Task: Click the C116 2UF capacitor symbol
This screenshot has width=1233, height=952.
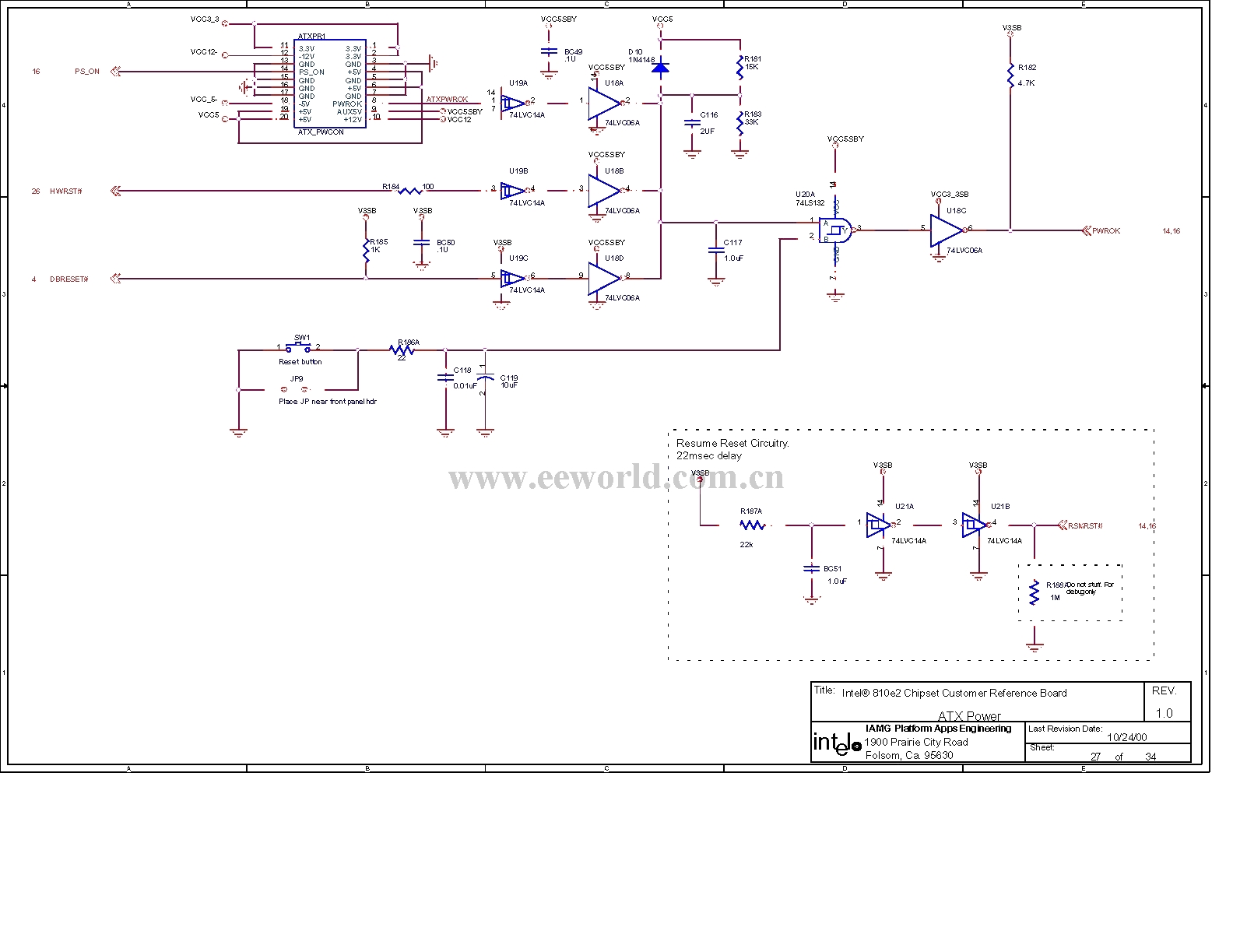Action: click(691, 122)
